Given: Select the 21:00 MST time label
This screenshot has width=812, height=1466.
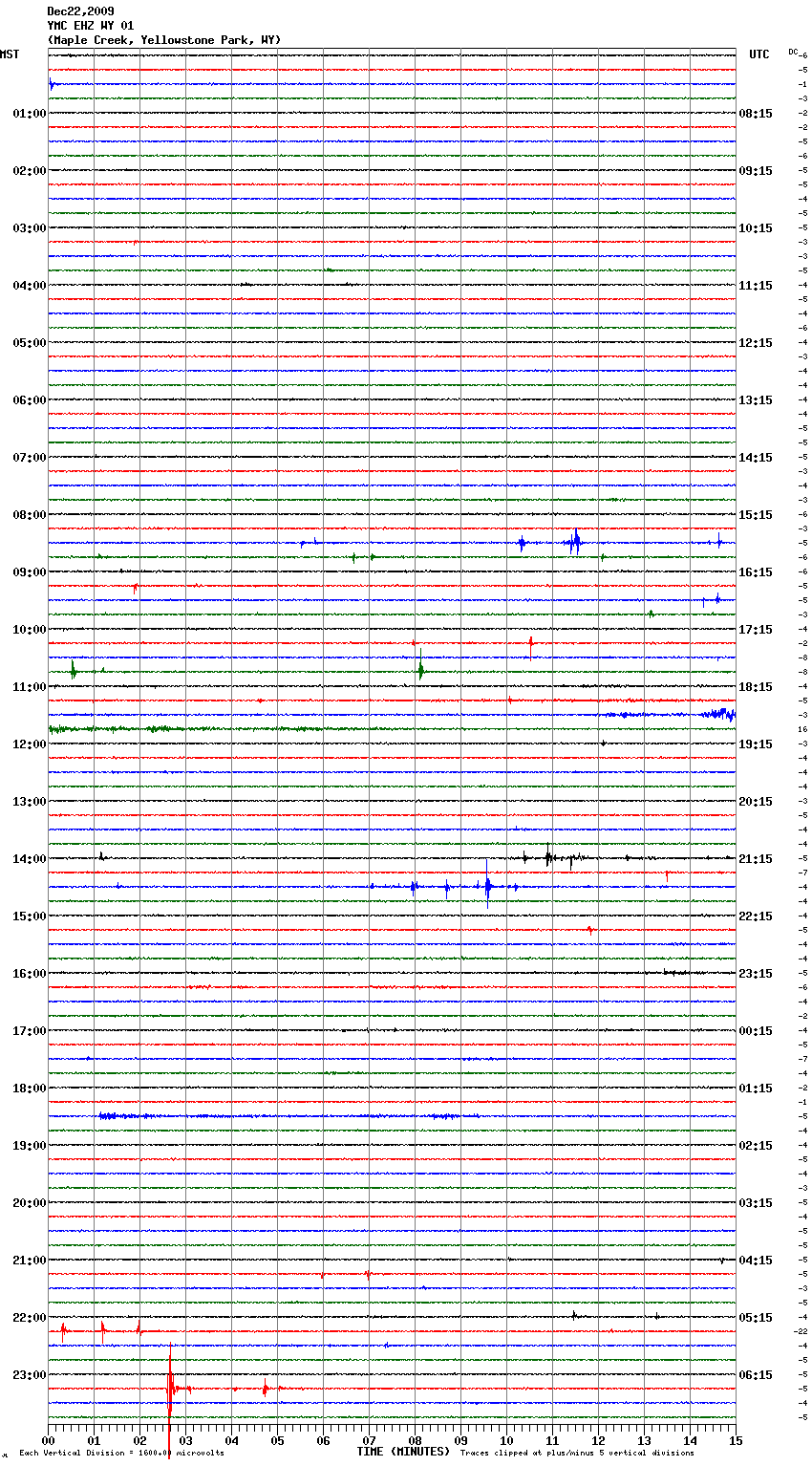Looking at the screenshot, I should (x=30, y=1261).
